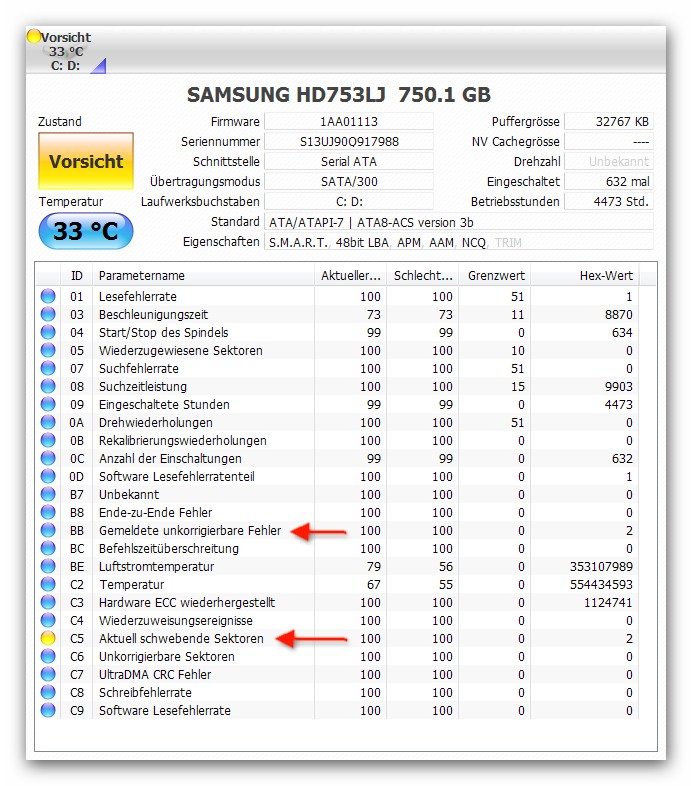The image size is (692, 786).
Task: Click the status icon for C2 Temperatur
Action: (48, 584)
